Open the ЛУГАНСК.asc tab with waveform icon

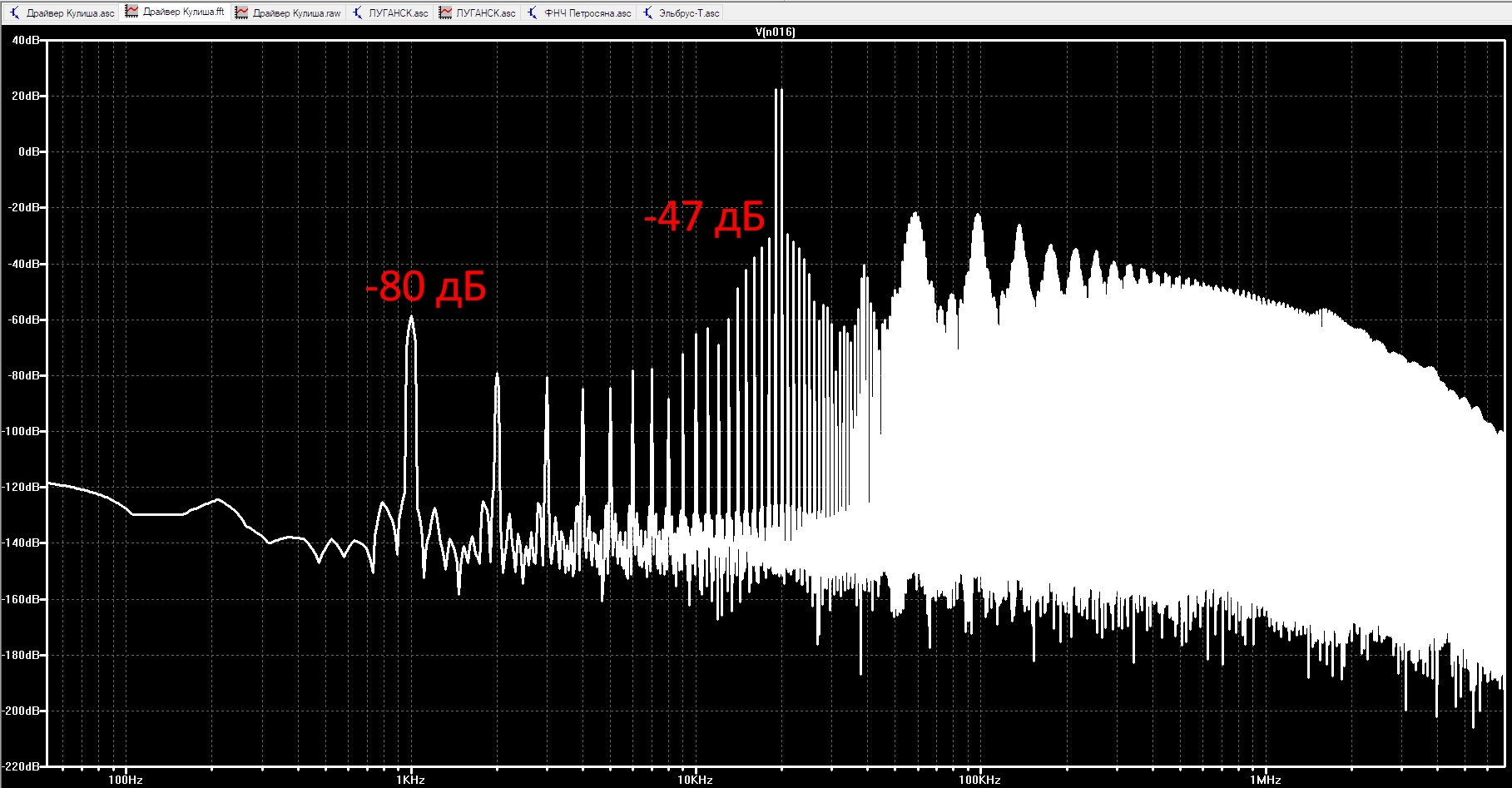tap(478, 12)
